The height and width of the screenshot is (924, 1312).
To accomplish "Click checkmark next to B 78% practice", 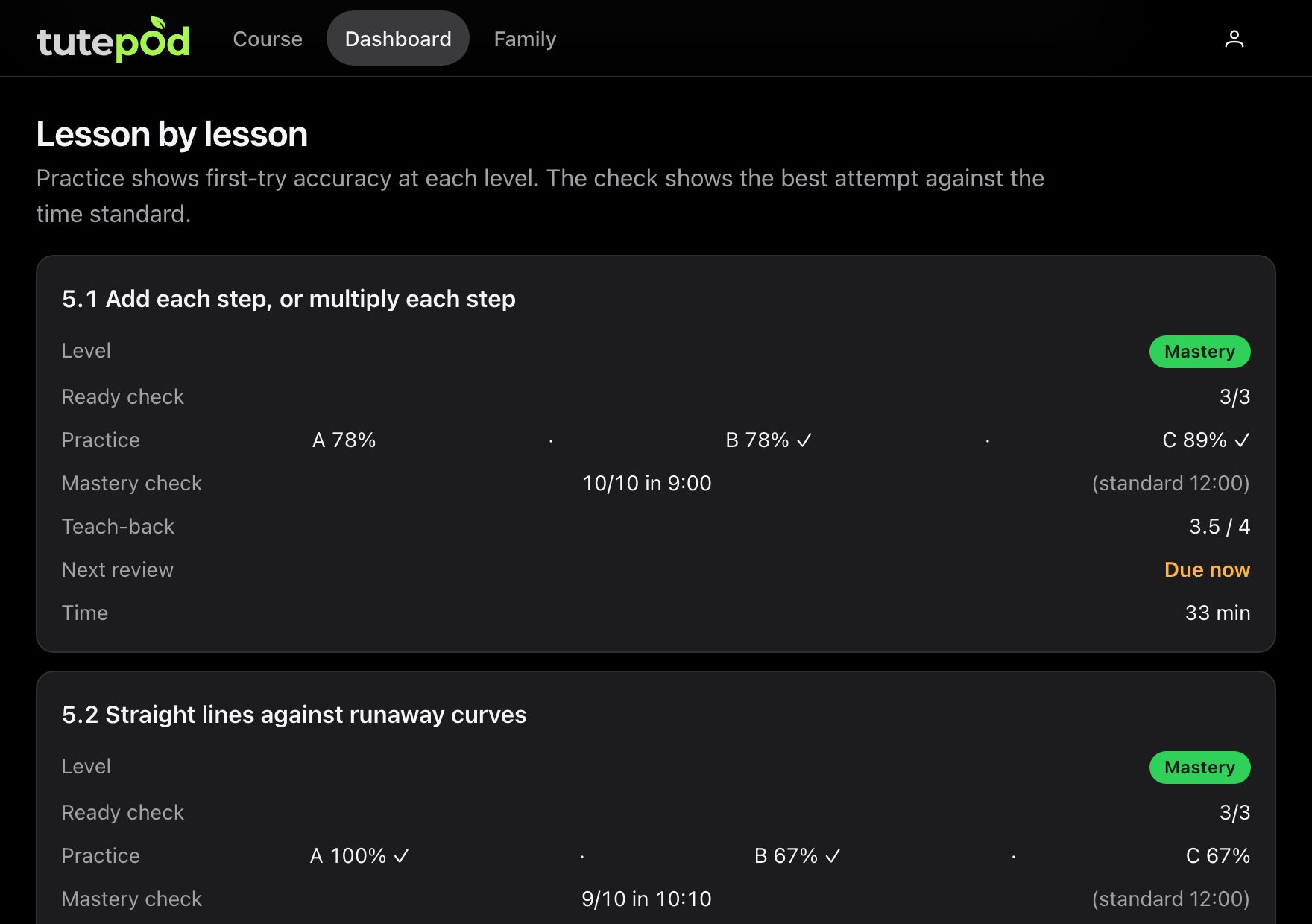I will (x=804, y=440).
